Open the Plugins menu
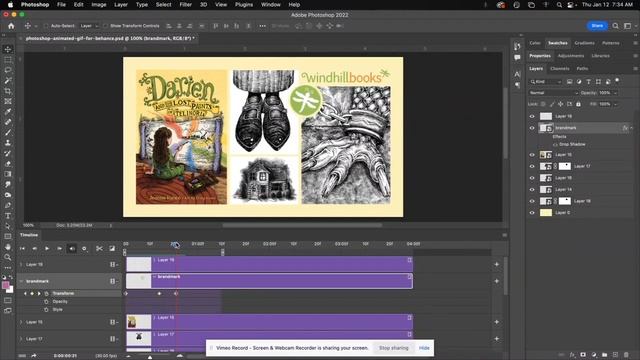Viewport: 640px width, 360px height. pyautogui.click(x=244, y=4)
